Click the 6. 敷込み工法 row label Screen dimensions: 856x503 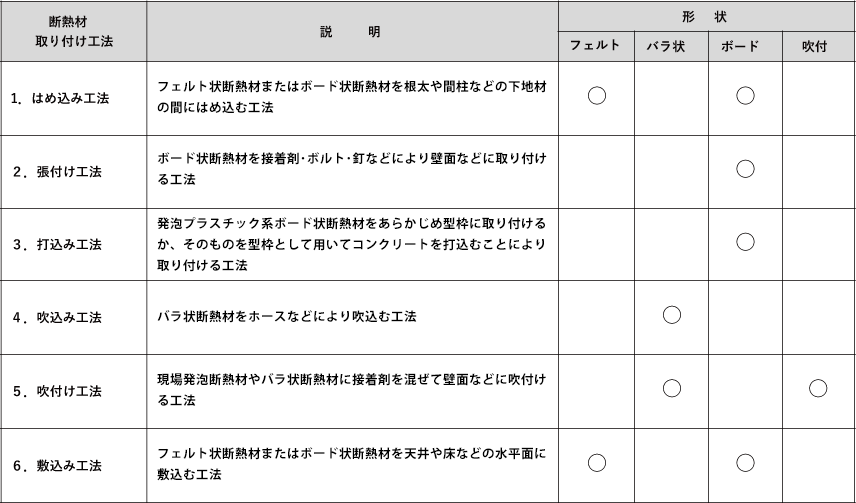(57, 466)
